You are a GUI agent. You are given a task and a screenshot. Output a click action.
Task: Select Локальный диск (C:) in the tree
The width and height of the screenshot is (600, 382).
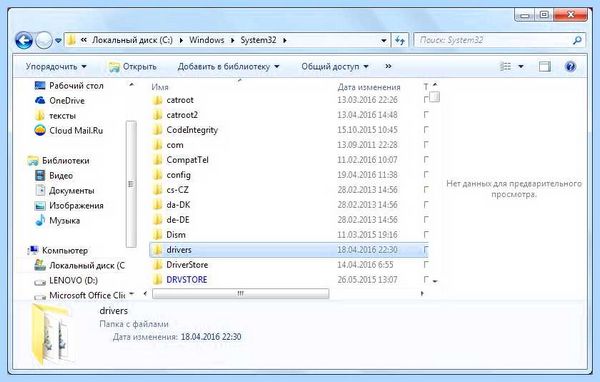(x=79, y=265)
